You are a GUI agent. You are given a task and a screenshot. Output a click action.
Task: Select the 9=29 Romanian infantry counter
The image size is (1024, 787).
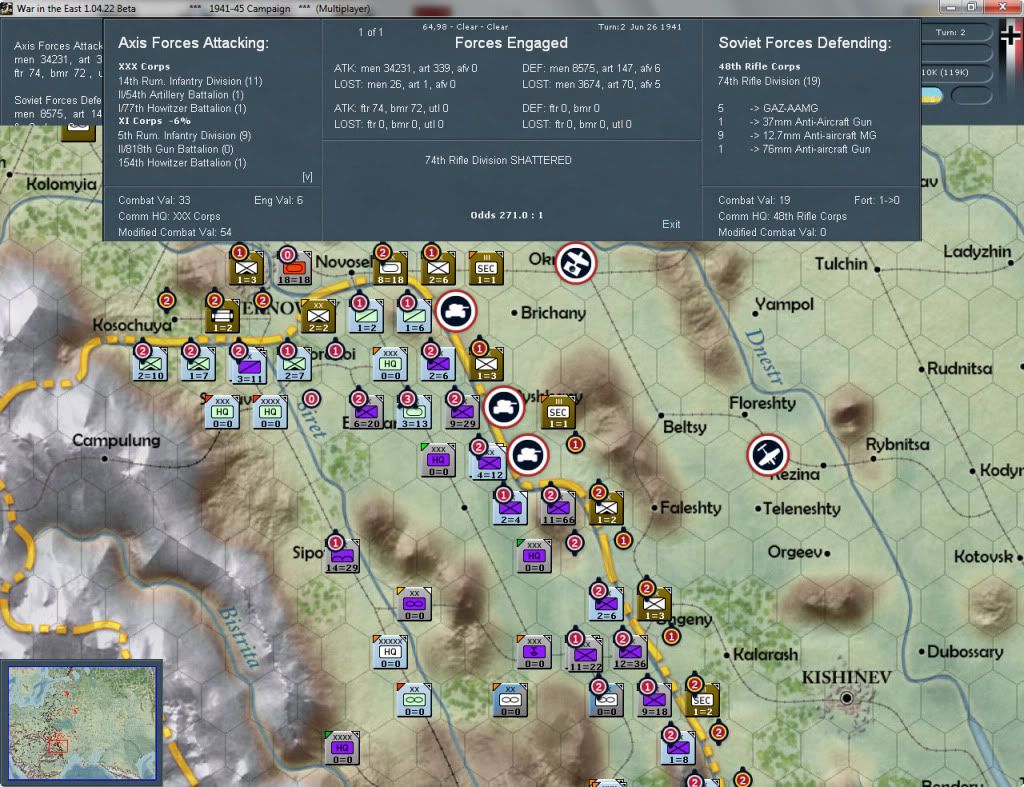462,413
